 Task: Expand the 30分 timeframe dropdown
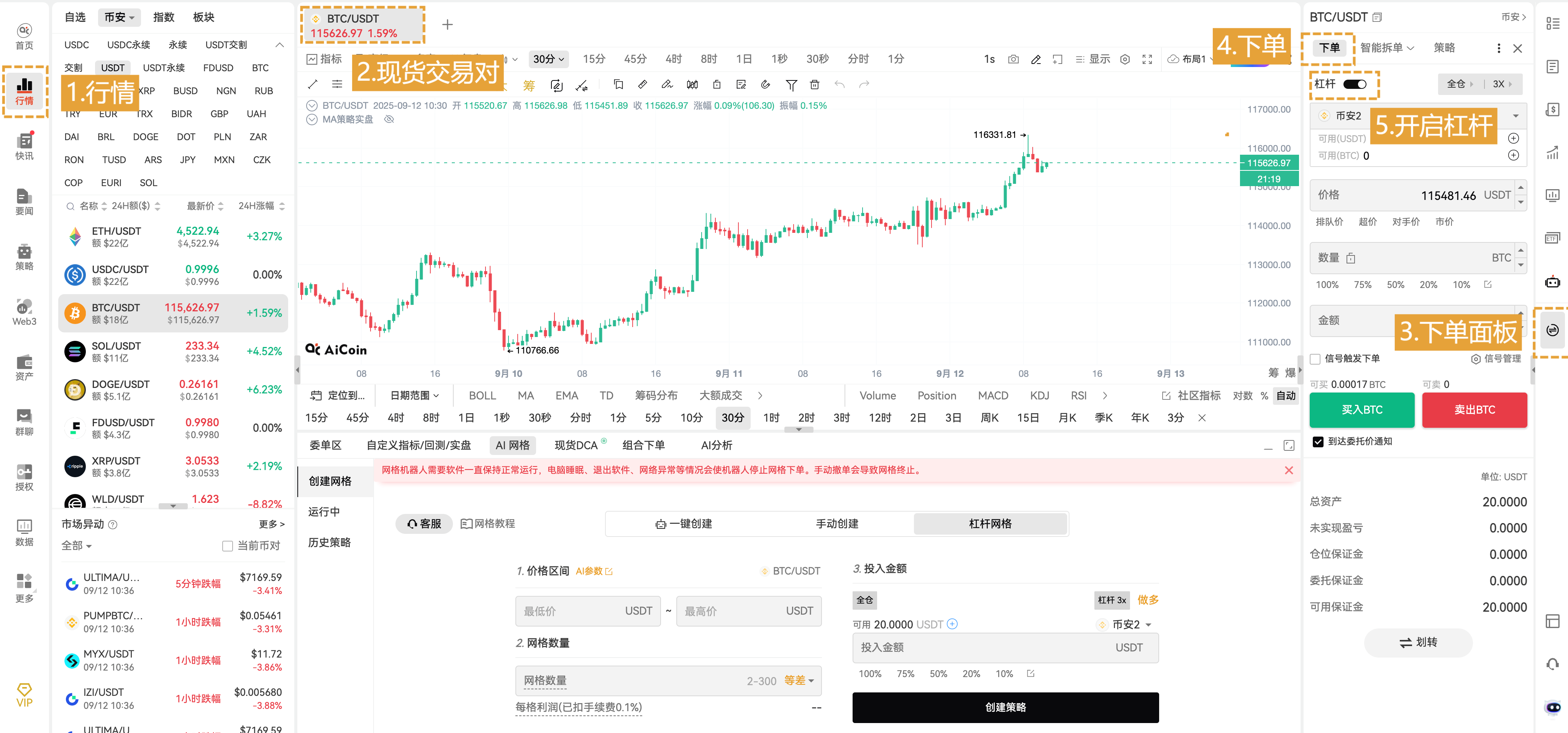pos(548,59)
